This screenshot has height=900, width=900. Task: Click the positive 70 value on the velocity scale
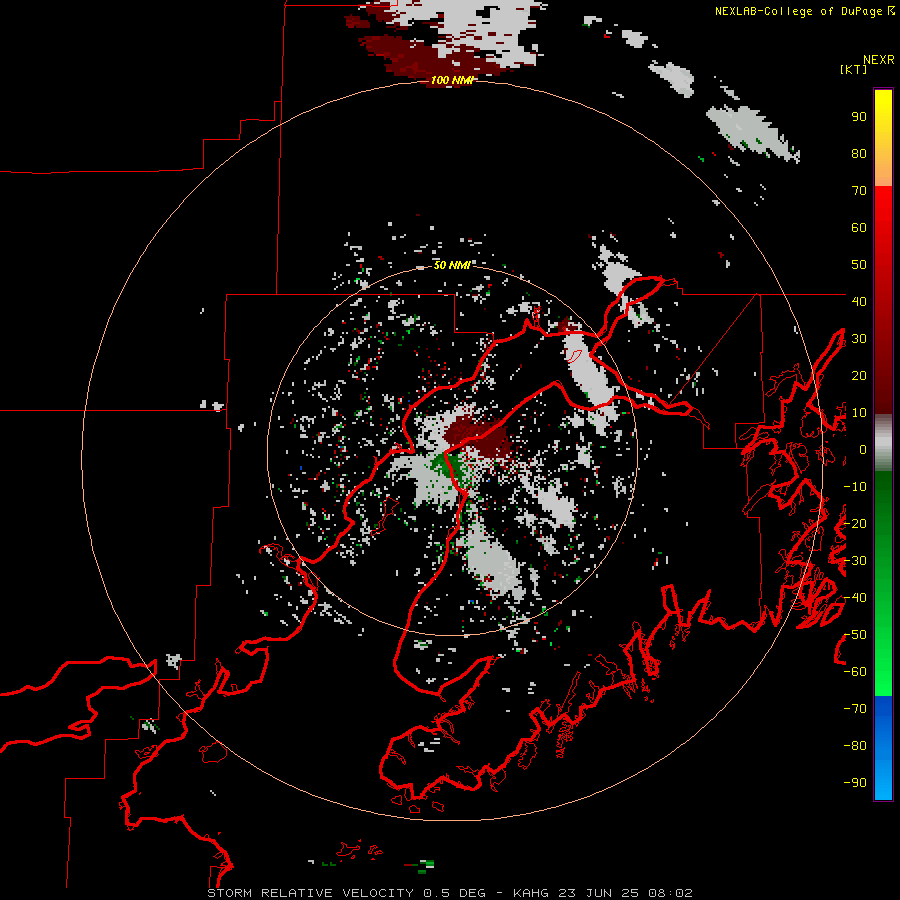859,191
